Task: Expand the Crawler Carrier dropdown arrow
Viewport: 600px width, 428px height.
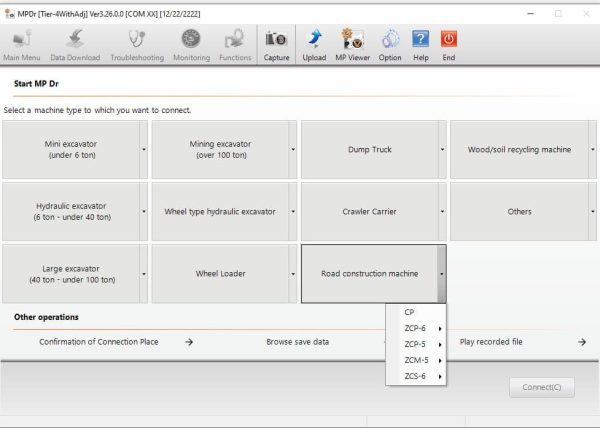Action: pyautogui.click(x=442, y=212)
